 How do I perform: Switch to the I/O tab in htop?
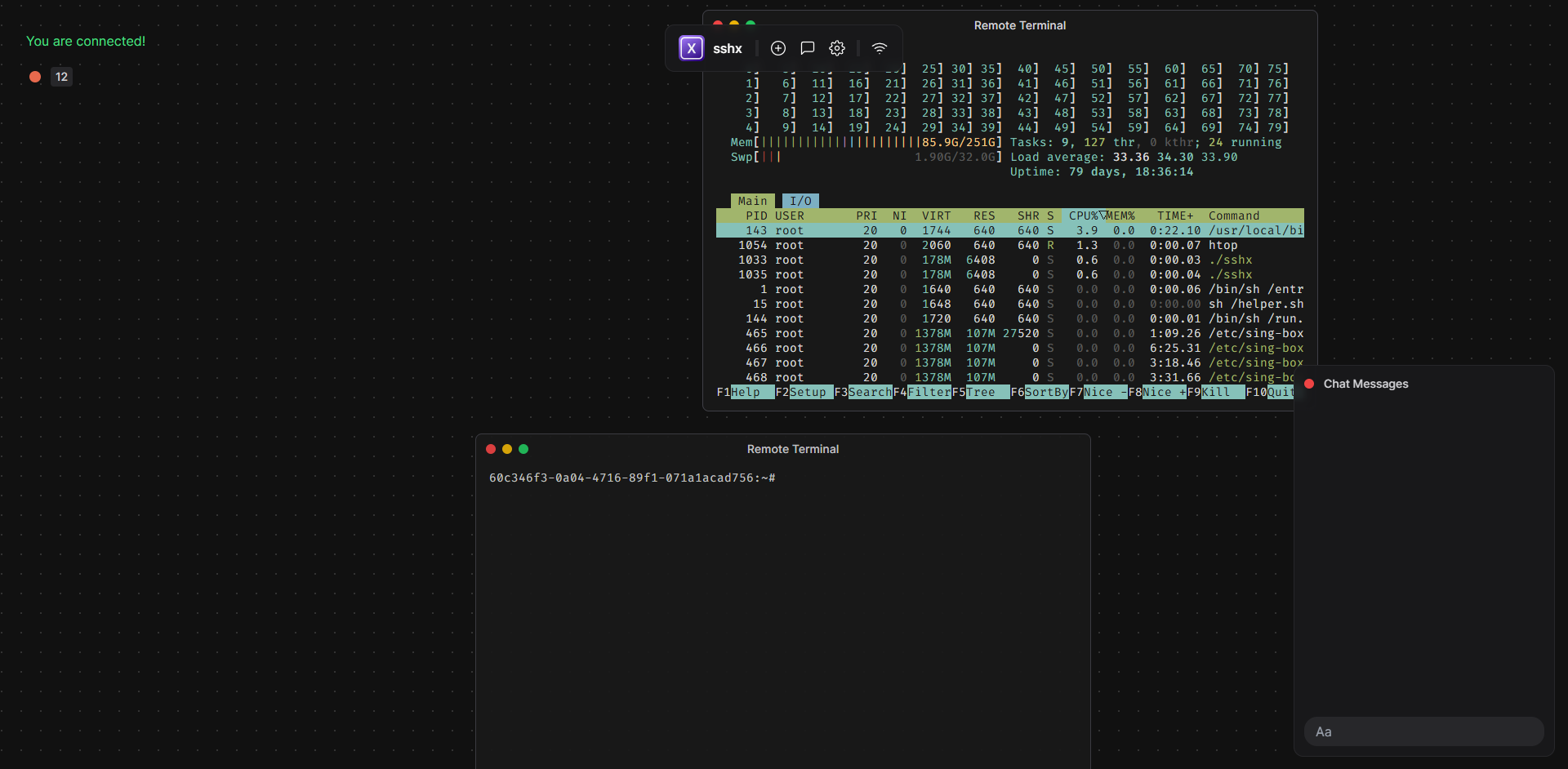click(800, 201)
